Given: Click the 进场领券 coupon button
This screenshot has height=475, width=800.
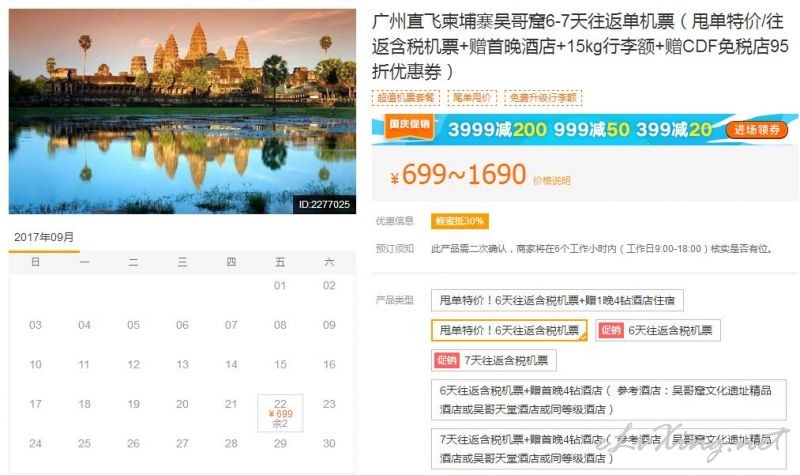Looking at the screenshot, I should (757, 130).
